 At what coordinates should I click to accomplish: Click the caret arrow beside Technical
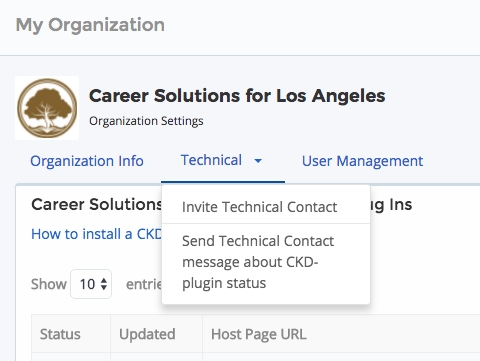(258, 161)
